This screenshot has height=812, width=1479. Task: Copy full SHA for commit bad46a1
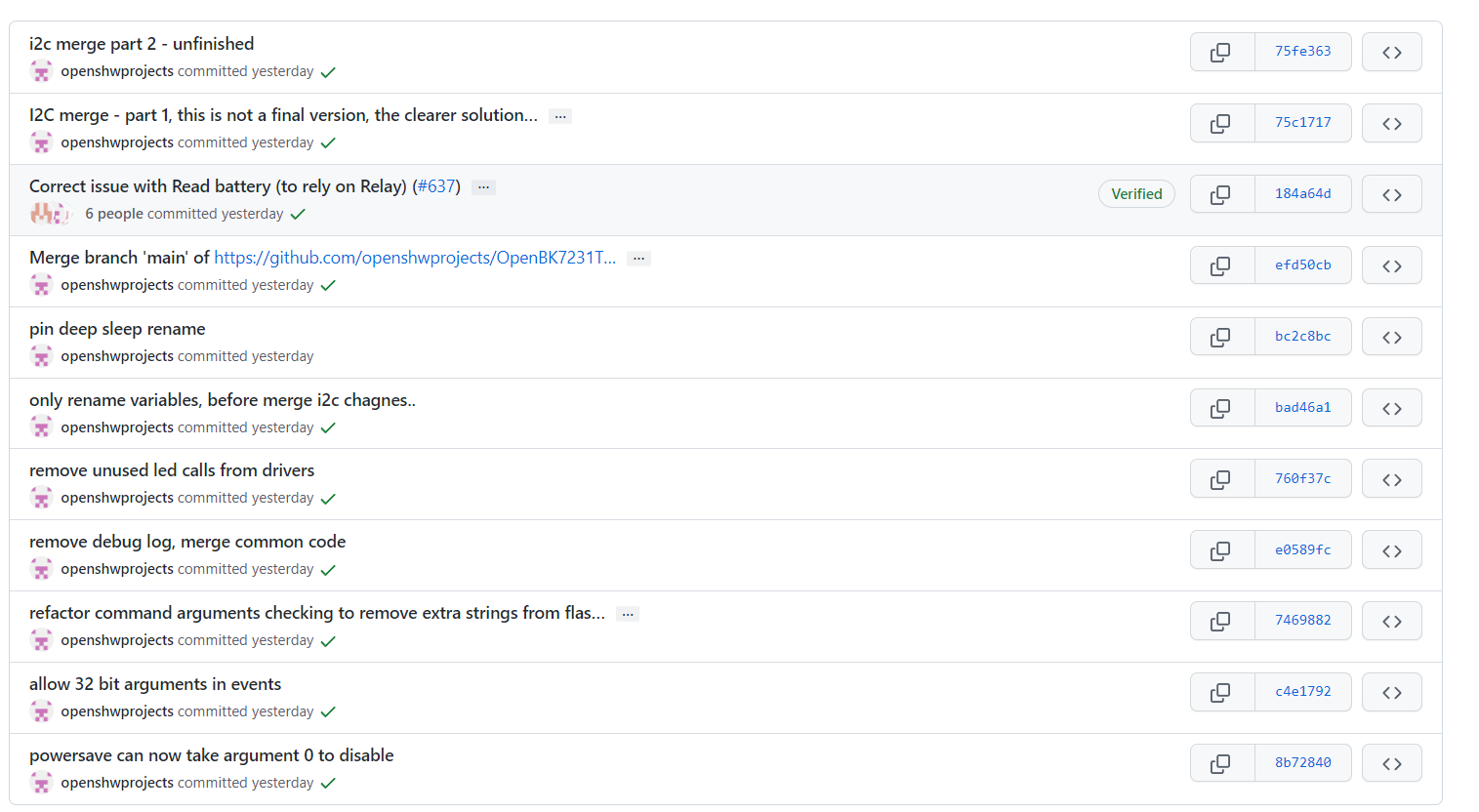1221,408
